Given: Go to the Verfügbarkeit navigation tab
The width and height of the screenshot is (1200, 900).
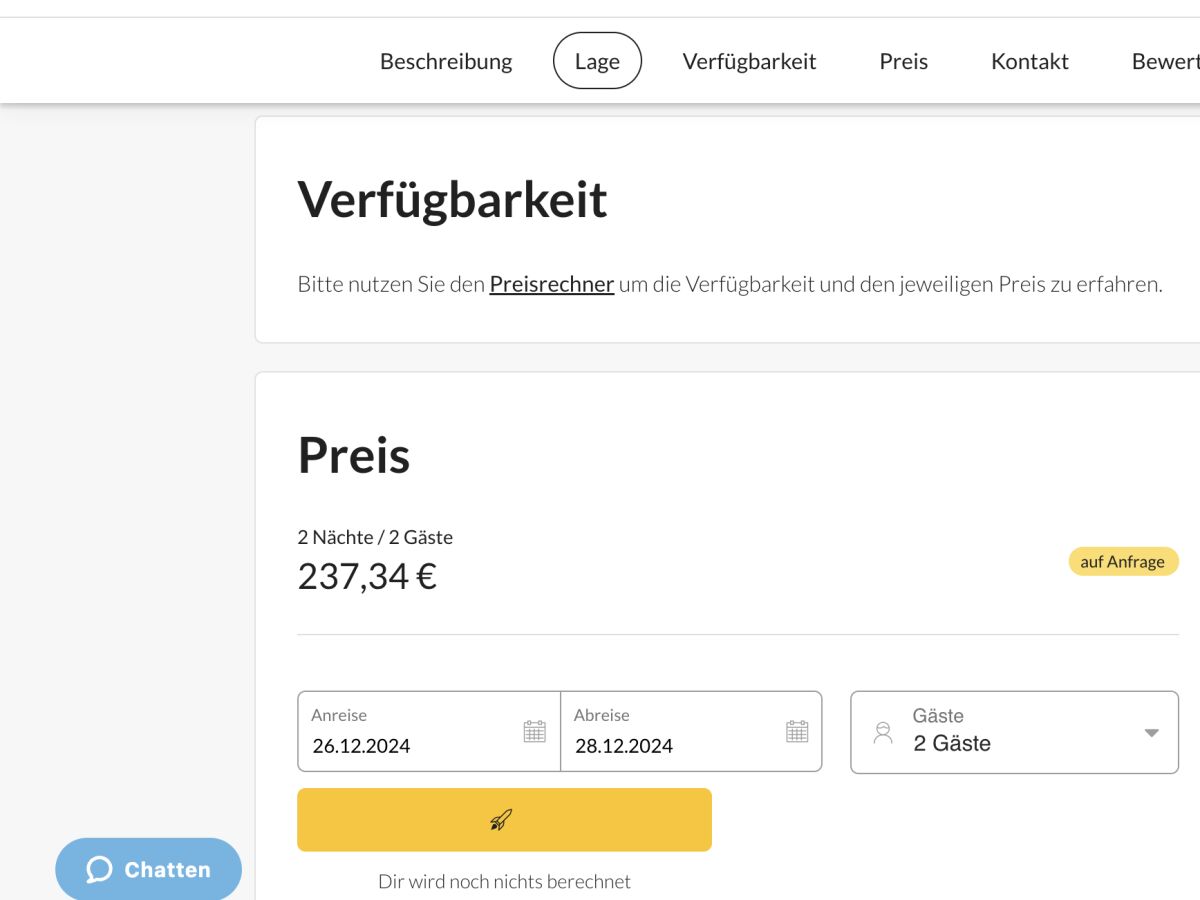Looking at the screenshot, I should 749,61.
